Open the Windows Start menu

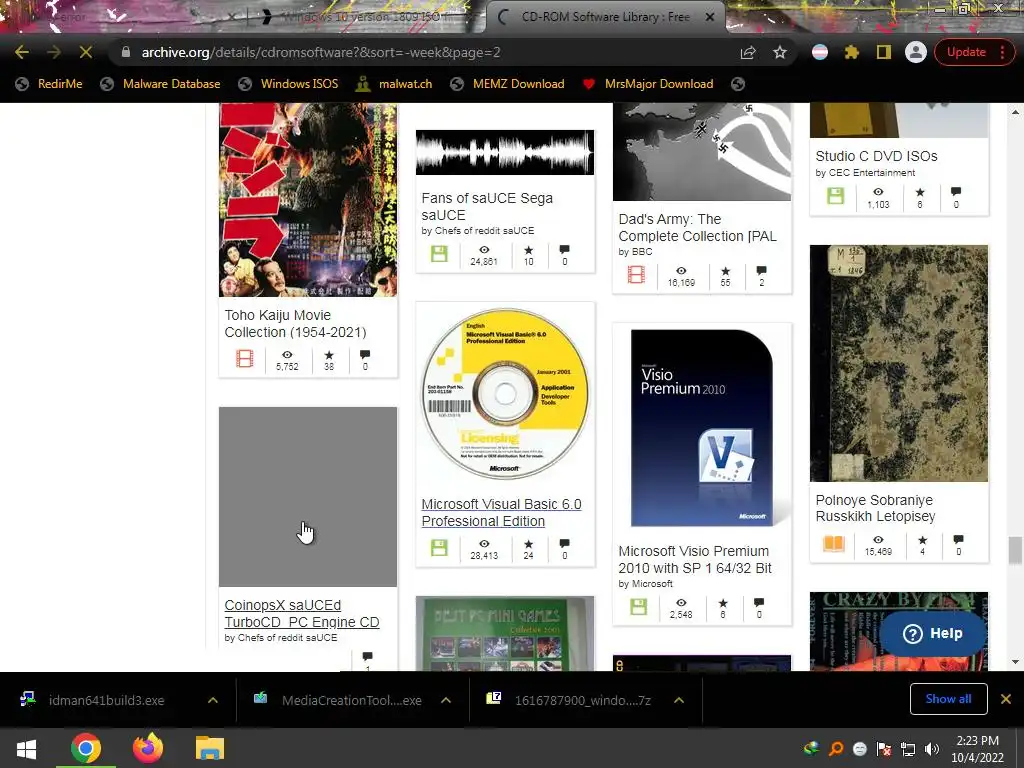(x=26, y=748)
